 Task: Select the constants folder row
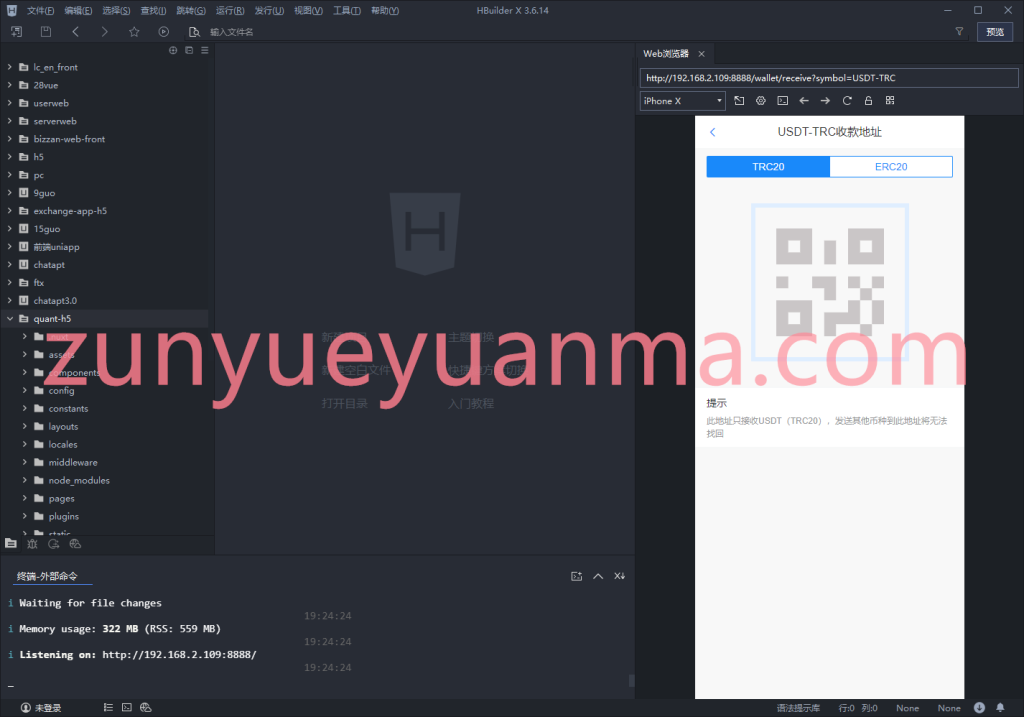click(104, 408)
